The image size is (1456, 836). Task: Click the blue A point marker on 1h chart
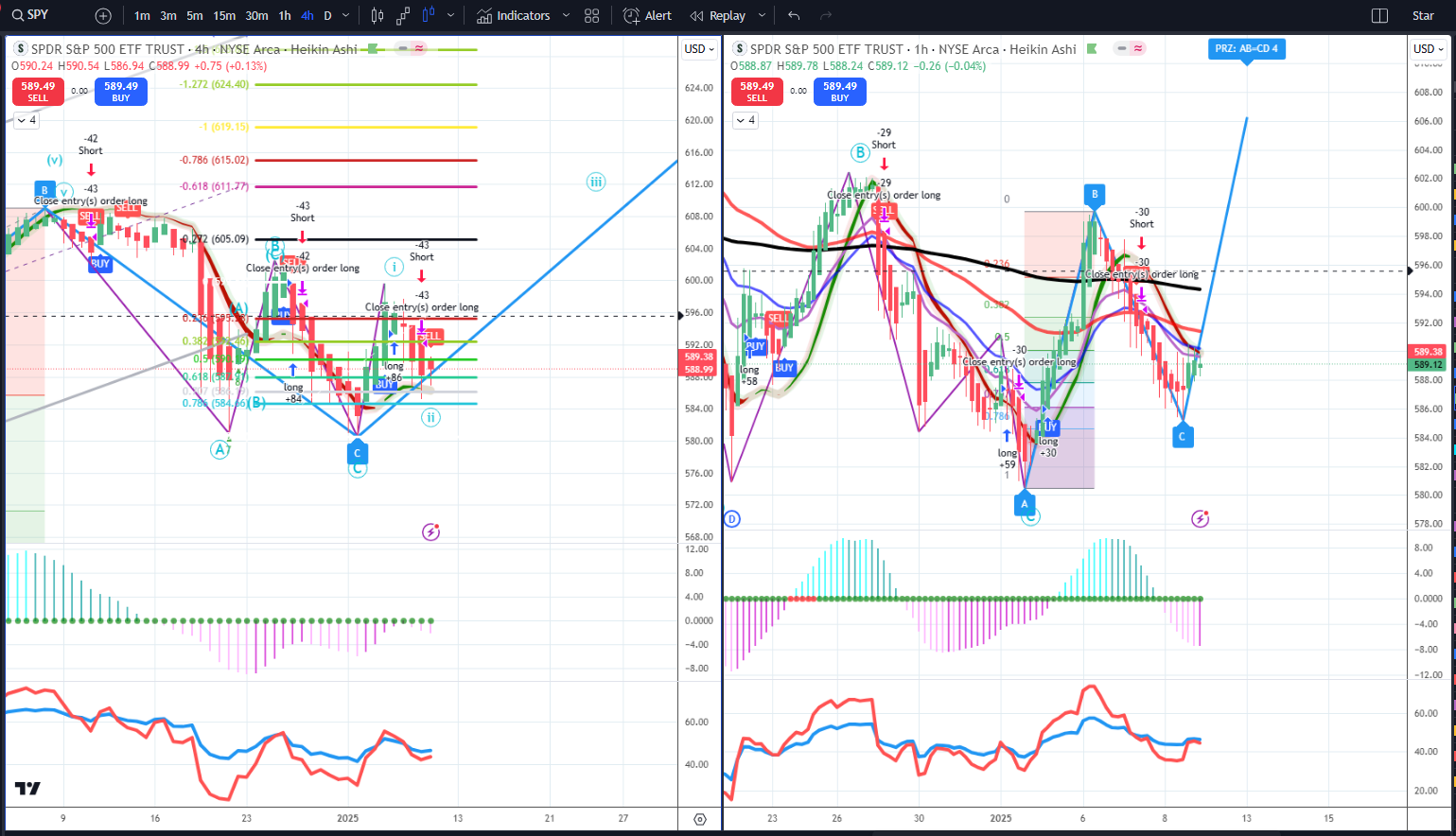(x=1025, y=505)
